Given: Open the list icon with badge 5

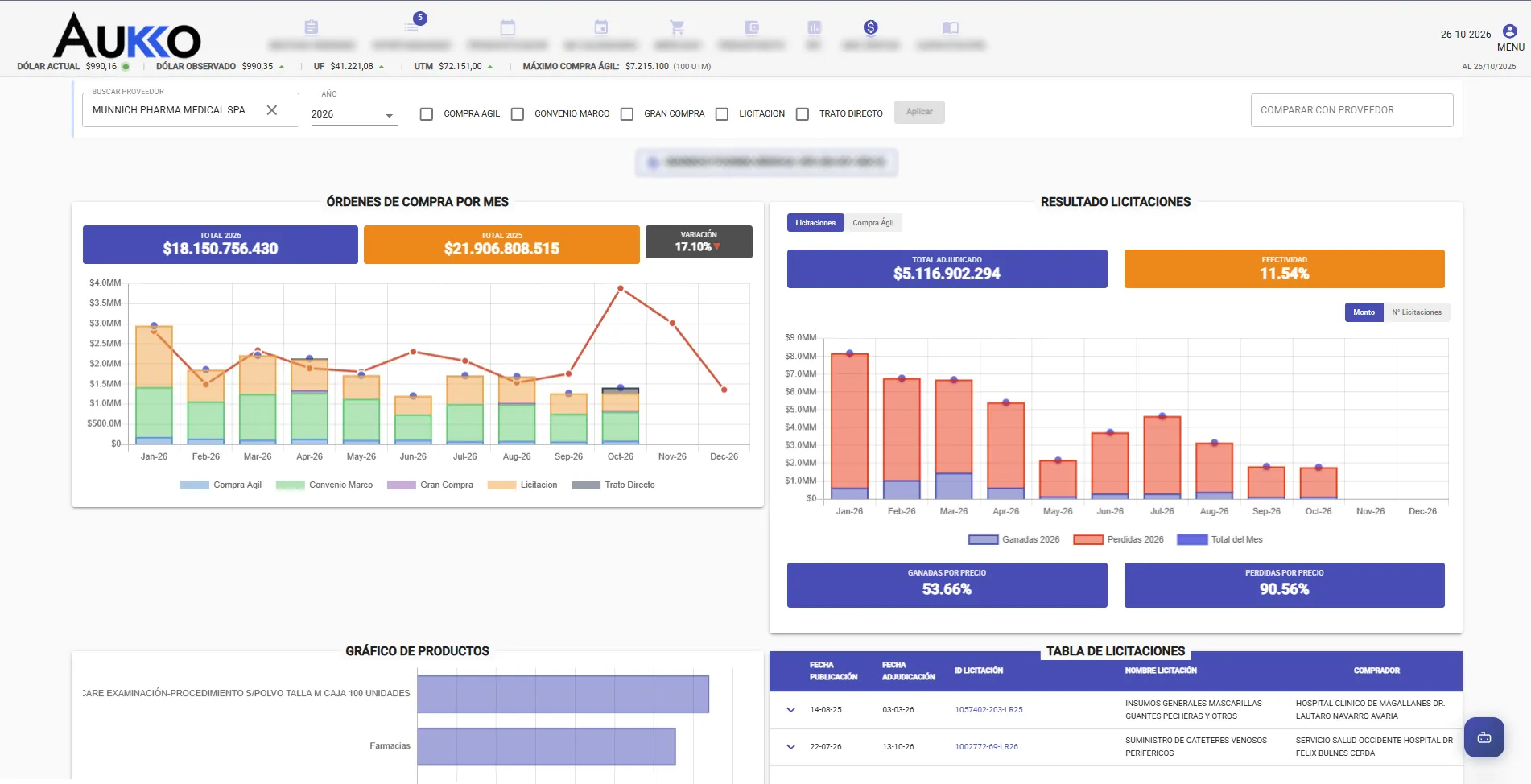Looking at the screenshot, I should click(x=412, y=27).
